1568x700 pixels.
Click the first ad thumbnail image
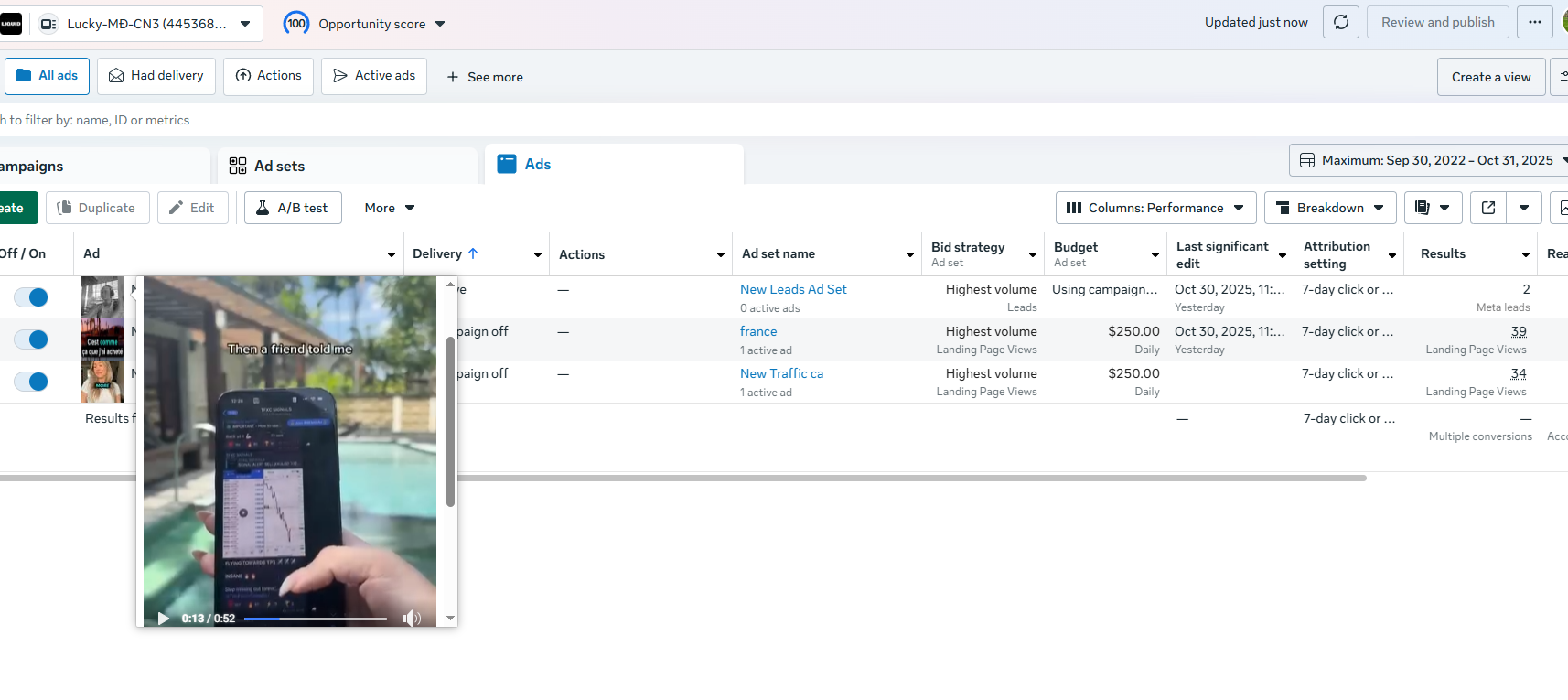[102, 297]
